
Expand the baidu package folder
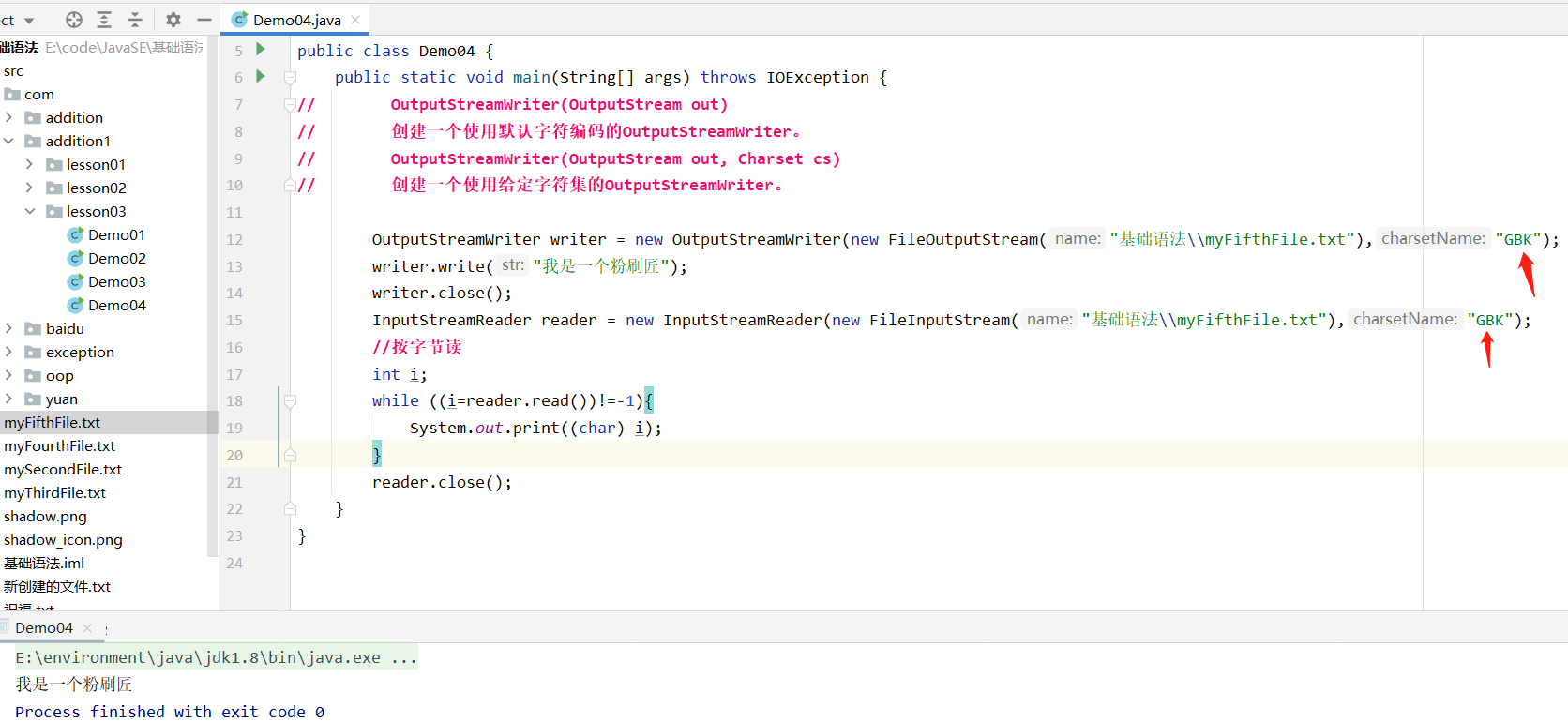click(9, 328)
